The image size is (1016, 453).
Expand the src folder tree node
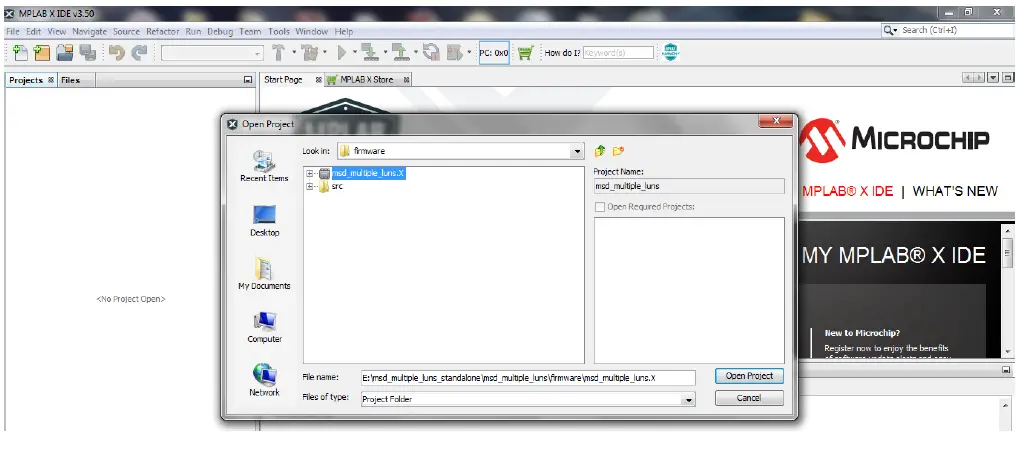(x=310, y=187)
